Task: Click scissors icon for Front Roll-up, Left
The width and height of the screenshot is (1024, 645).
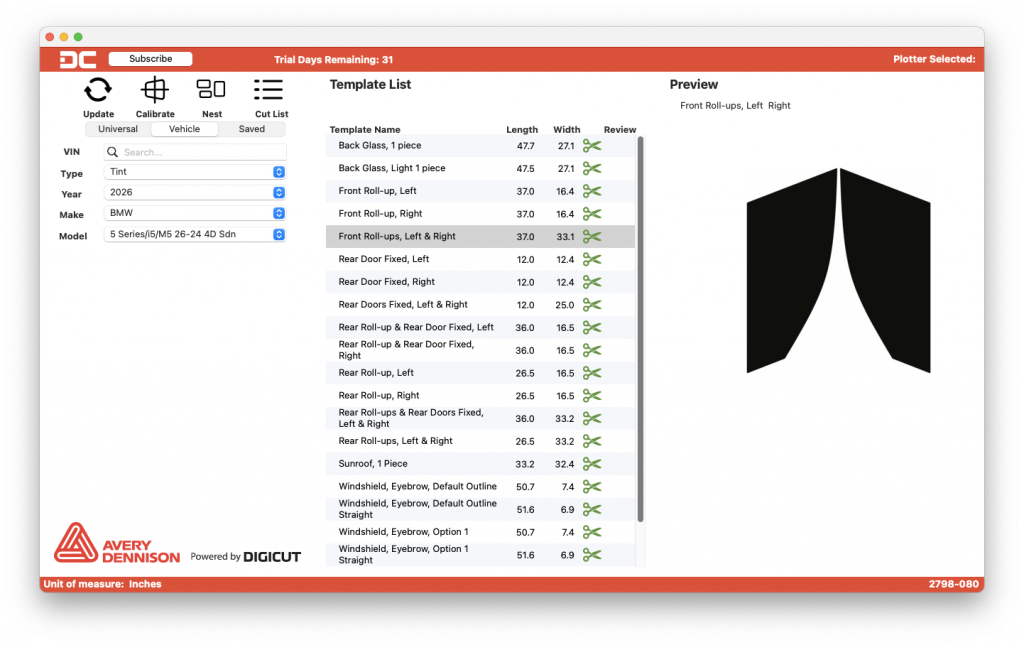Action: 592,191
